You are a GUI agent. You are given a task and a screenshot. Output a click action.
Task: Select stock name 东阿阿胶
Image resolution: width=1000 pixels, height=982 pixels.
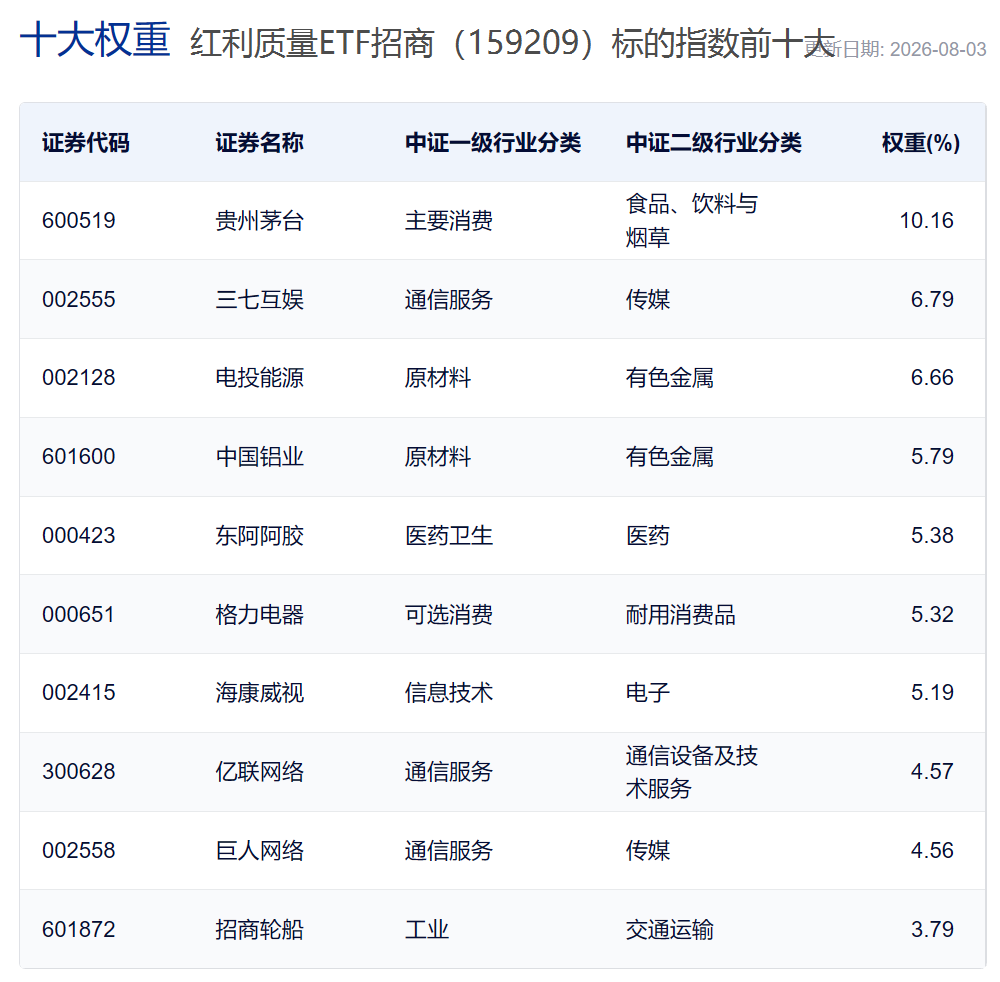point(260,536)
